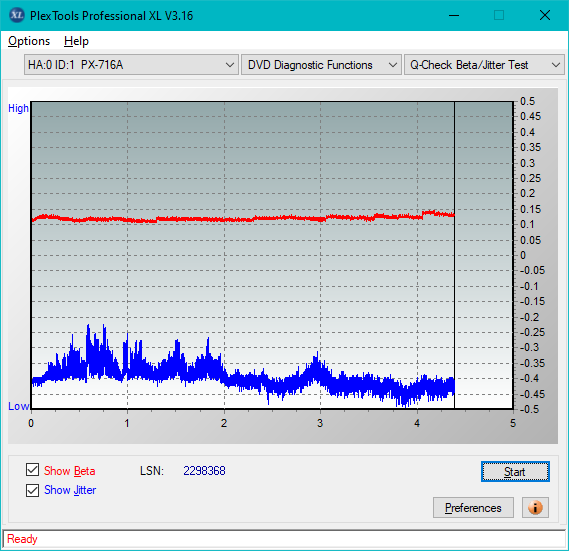Start the Beta/Jitter test
The width and height of the screenshot is (569, 551).
[515, 472]
